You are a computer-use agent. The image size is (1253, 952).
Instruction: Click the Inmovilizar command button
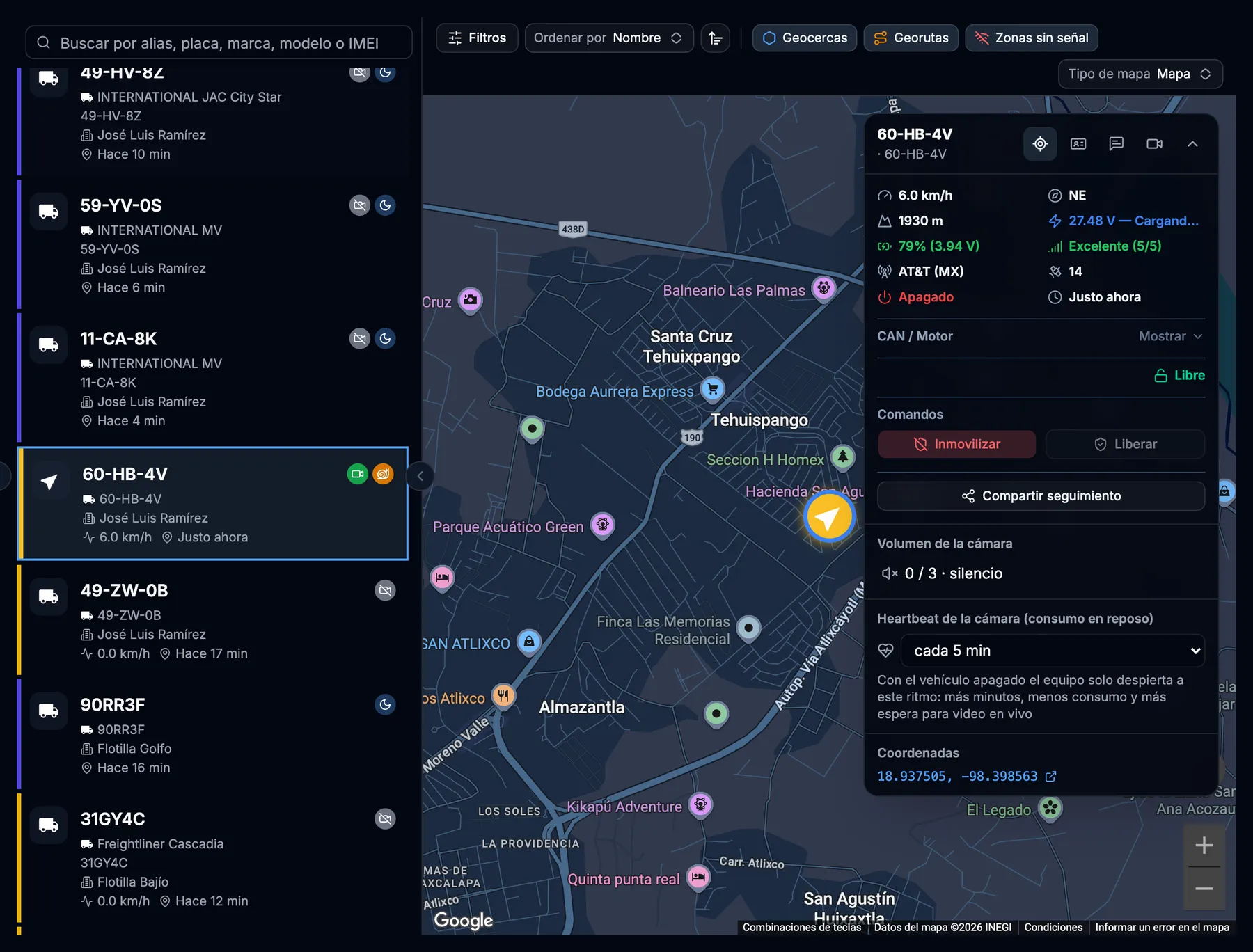pyautogui.click(x=956, y=444)
